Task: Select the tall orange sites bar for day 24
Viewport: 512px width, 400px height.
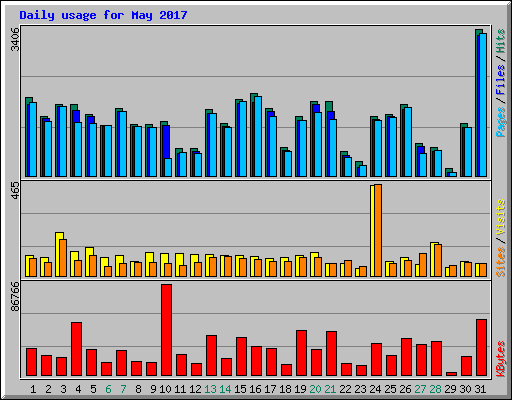Action: [378, 230]
